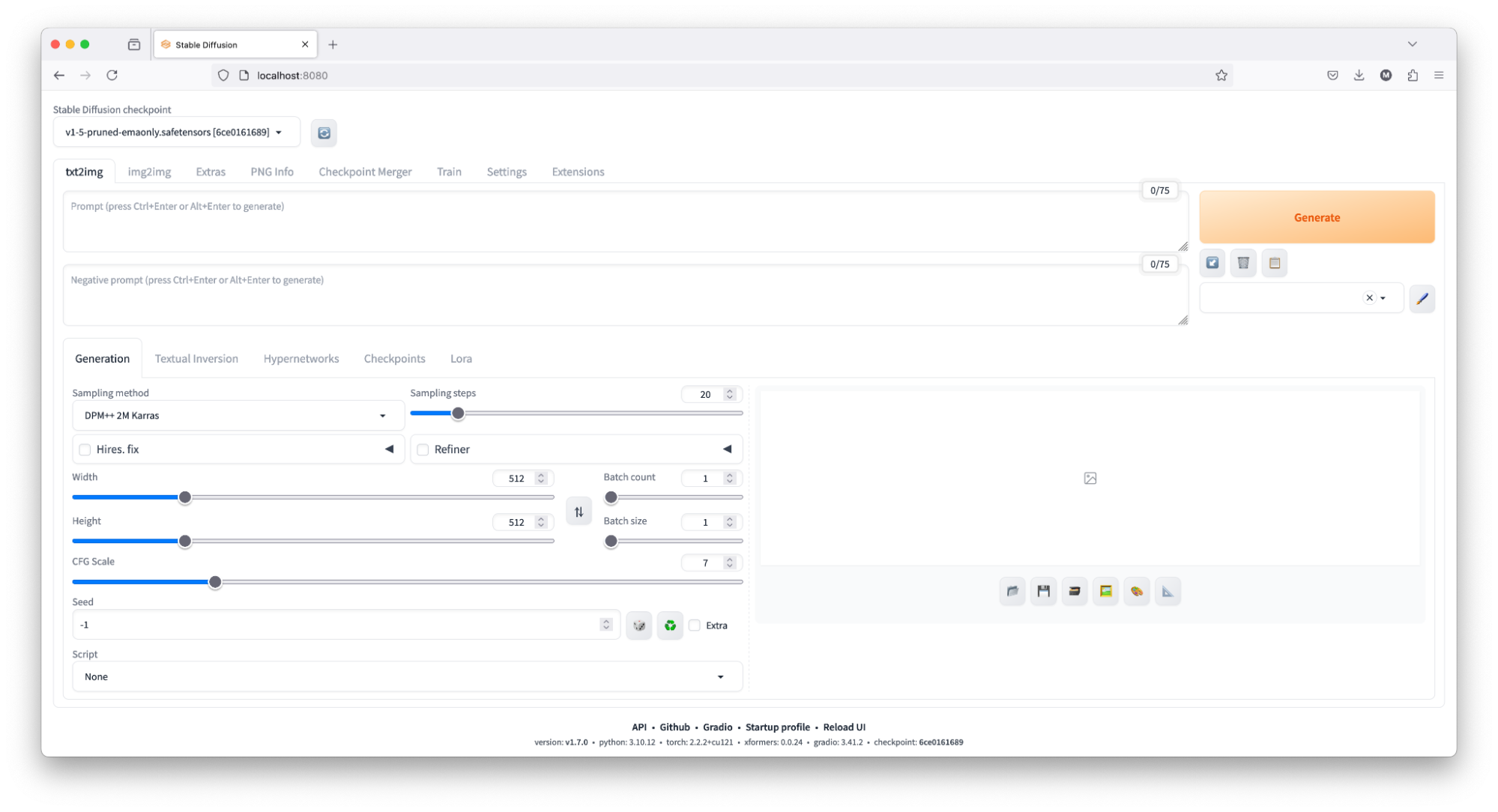Click the Width slider handle

tap(185, 497)
